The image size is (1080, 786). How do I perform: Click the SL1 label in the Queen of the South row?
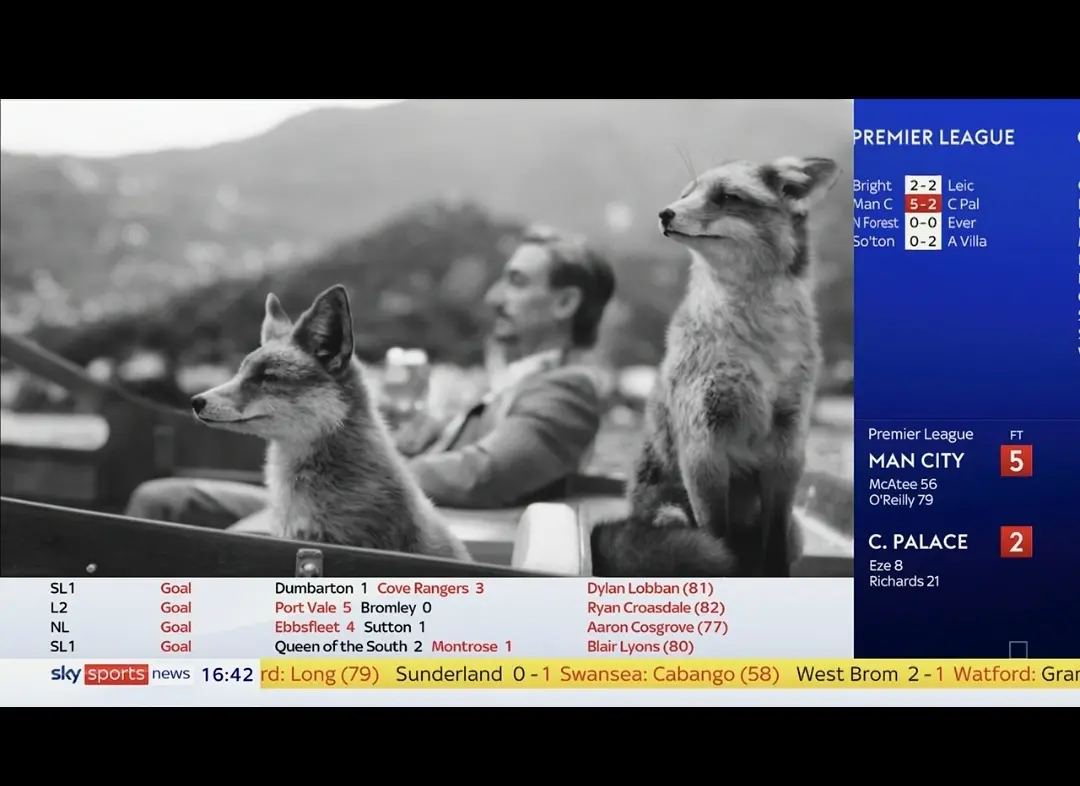(x=63, y=646)
